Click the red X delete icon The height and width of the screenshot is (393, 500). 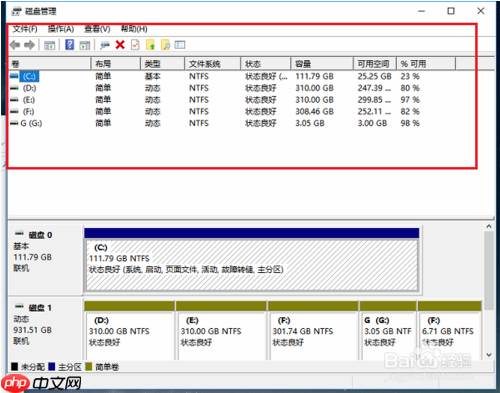[120, 45]
